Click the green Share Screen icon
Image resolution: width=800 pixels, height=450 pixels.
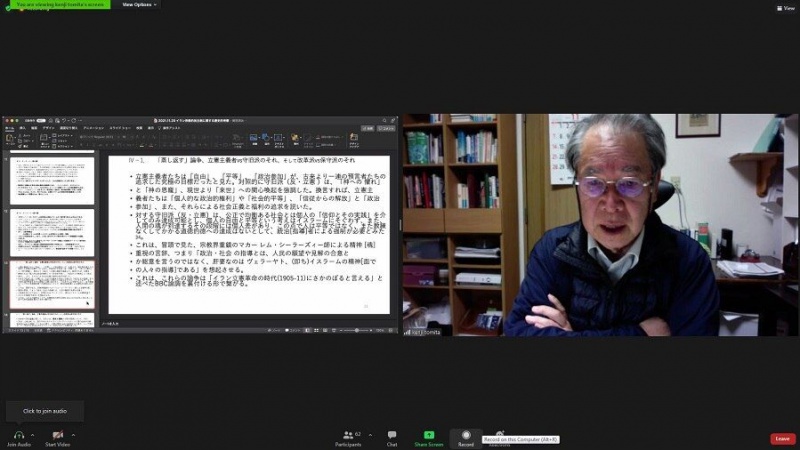429,435
